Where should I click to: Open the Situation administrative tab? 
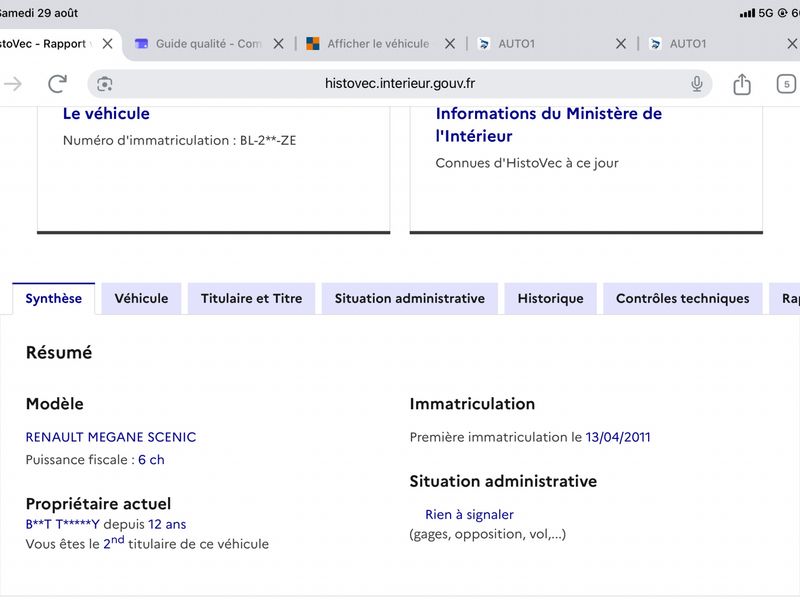(410, 298)
